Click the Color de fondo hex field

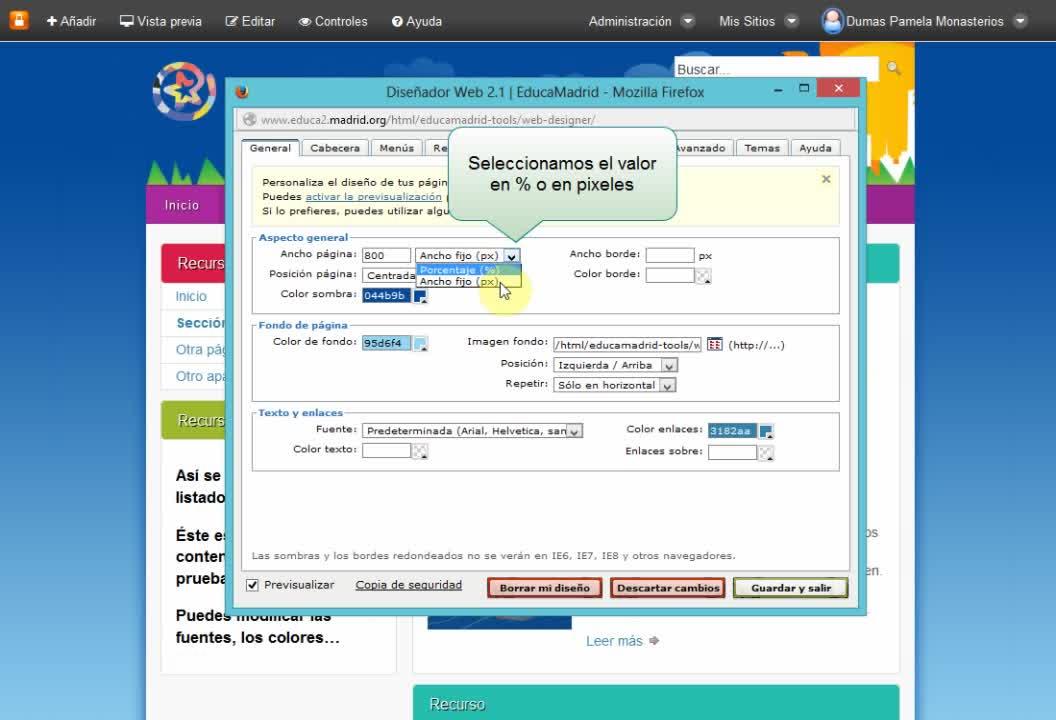click(386, 343)
